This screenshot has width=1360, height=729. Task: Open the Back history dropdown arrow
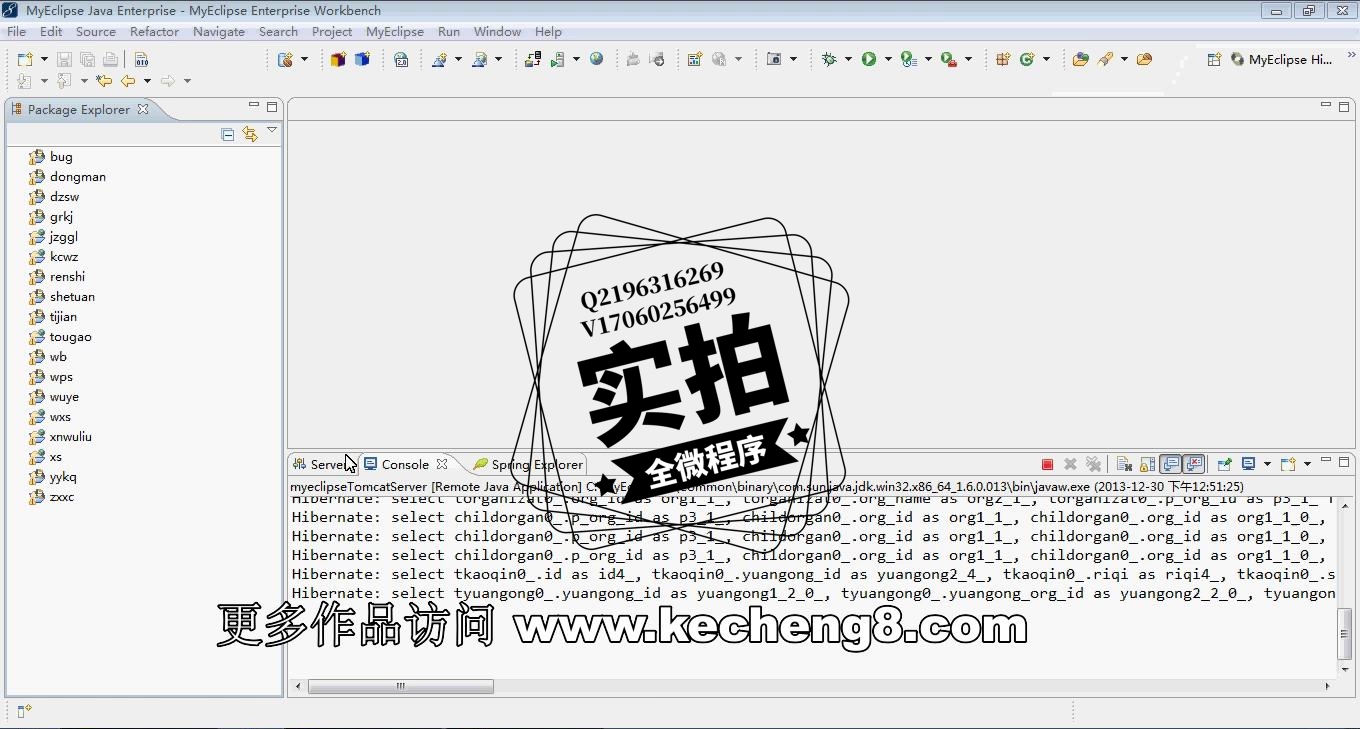tap(147, 81)
